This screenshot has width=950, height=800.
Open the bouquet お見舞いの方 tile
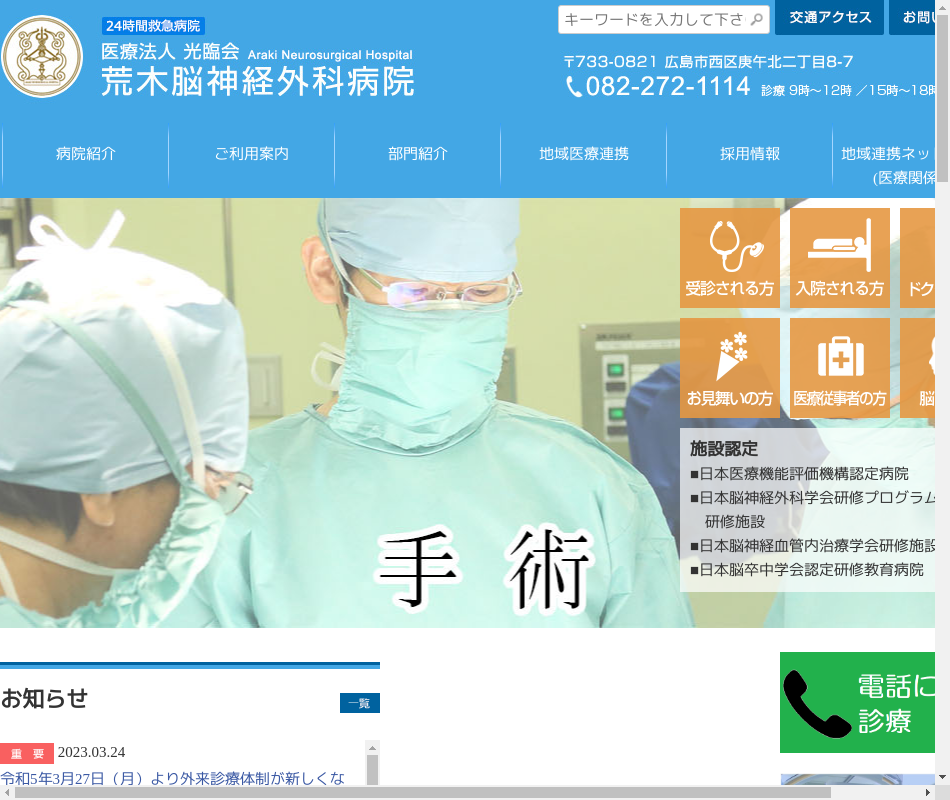tap(730, 368)
